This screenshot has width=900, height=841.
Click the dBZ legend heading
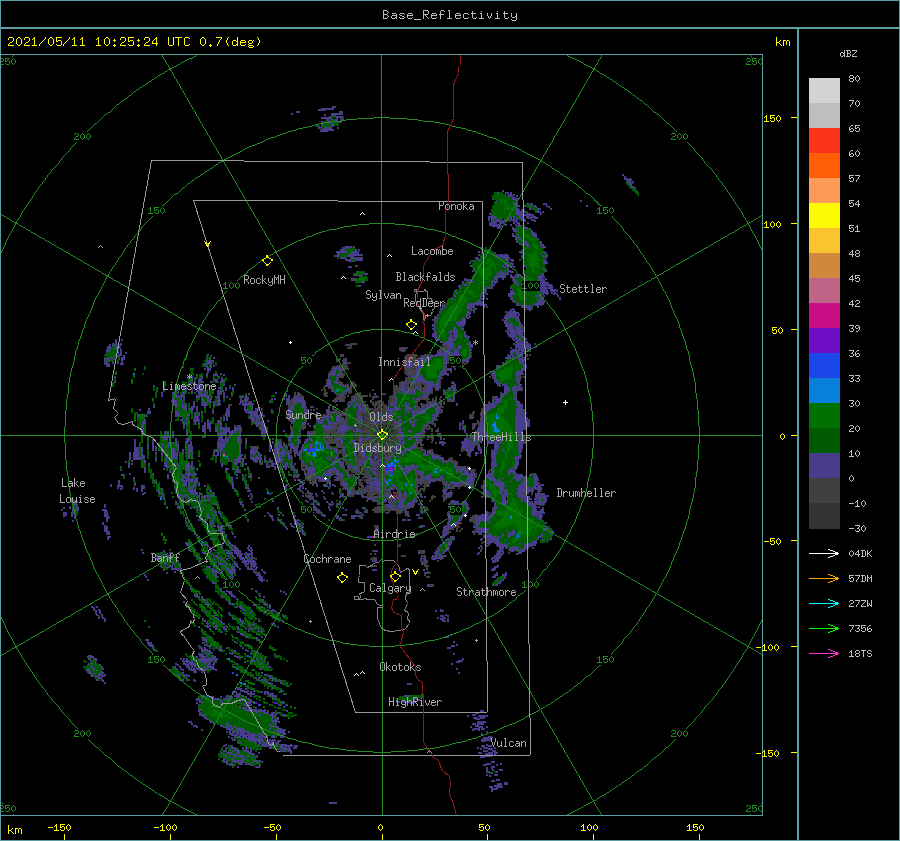click(848, 54)
